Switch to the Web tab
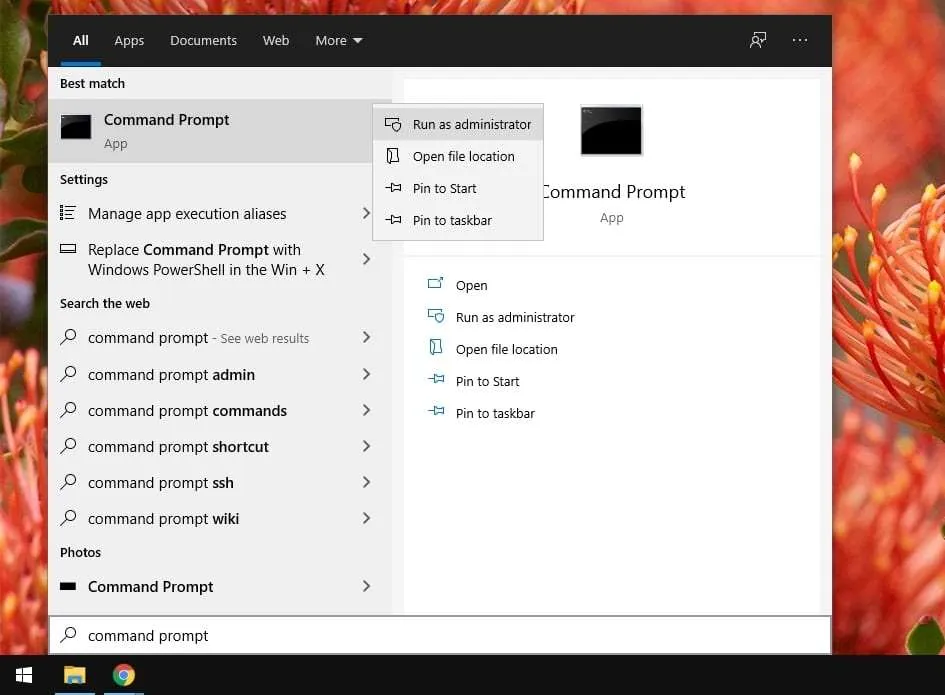The image size is (945, 695). click(x=276, y=40)
